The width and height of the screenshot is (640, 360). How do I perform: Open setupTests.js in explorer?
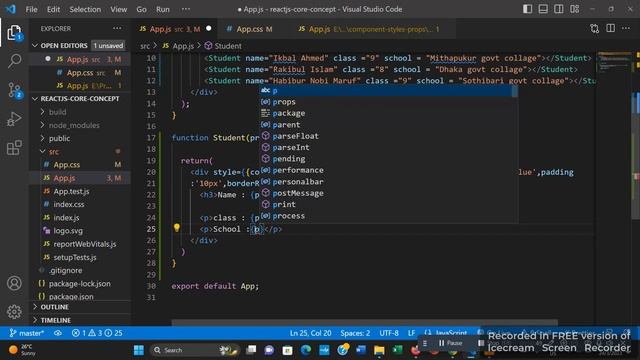click(80, 257)
